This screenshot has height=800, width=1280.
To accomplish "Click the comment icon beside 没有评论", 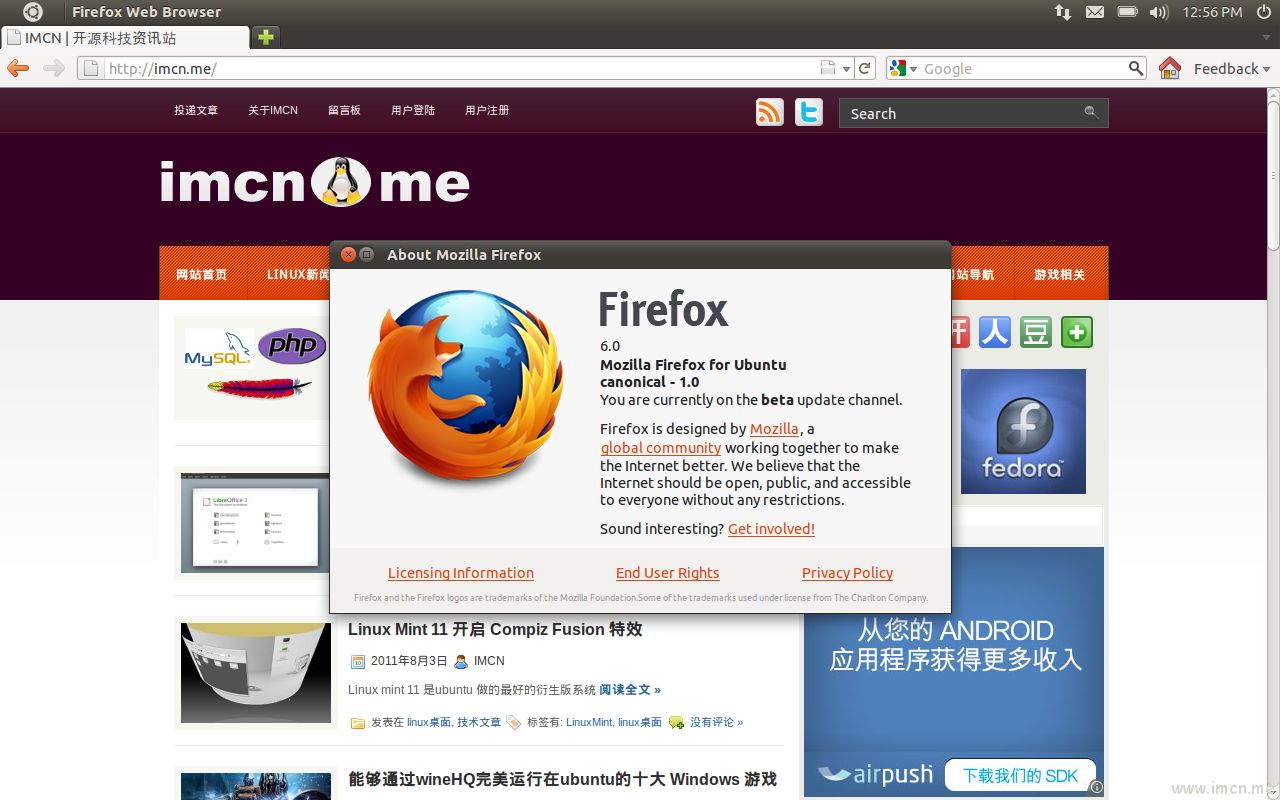I will (676, 723).
